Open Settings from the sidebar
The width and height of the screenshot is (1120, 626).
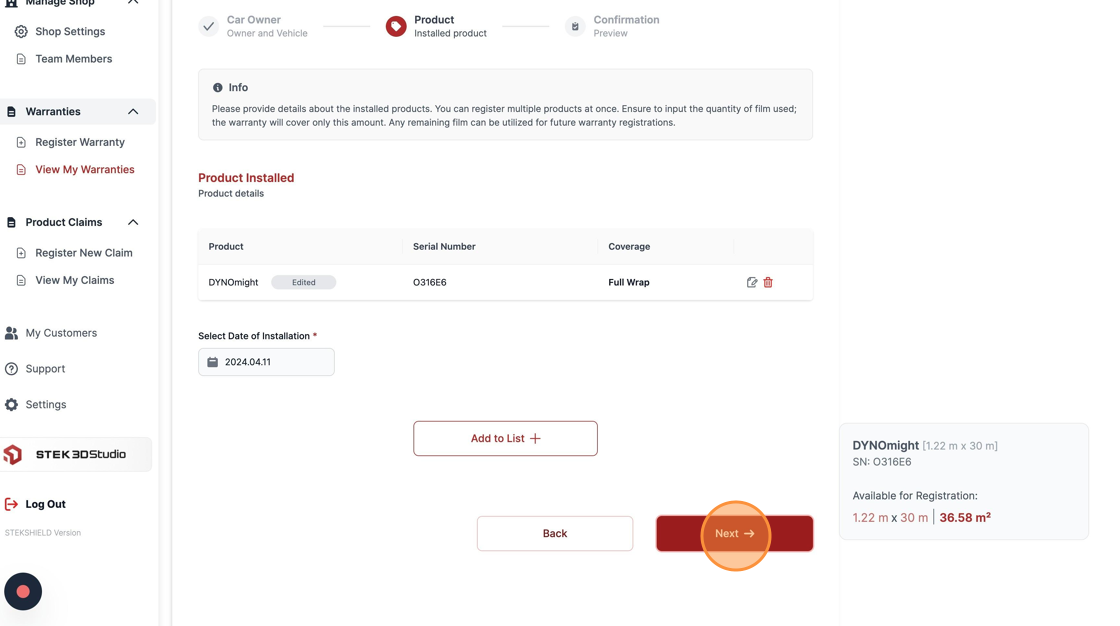pos(46,404)
